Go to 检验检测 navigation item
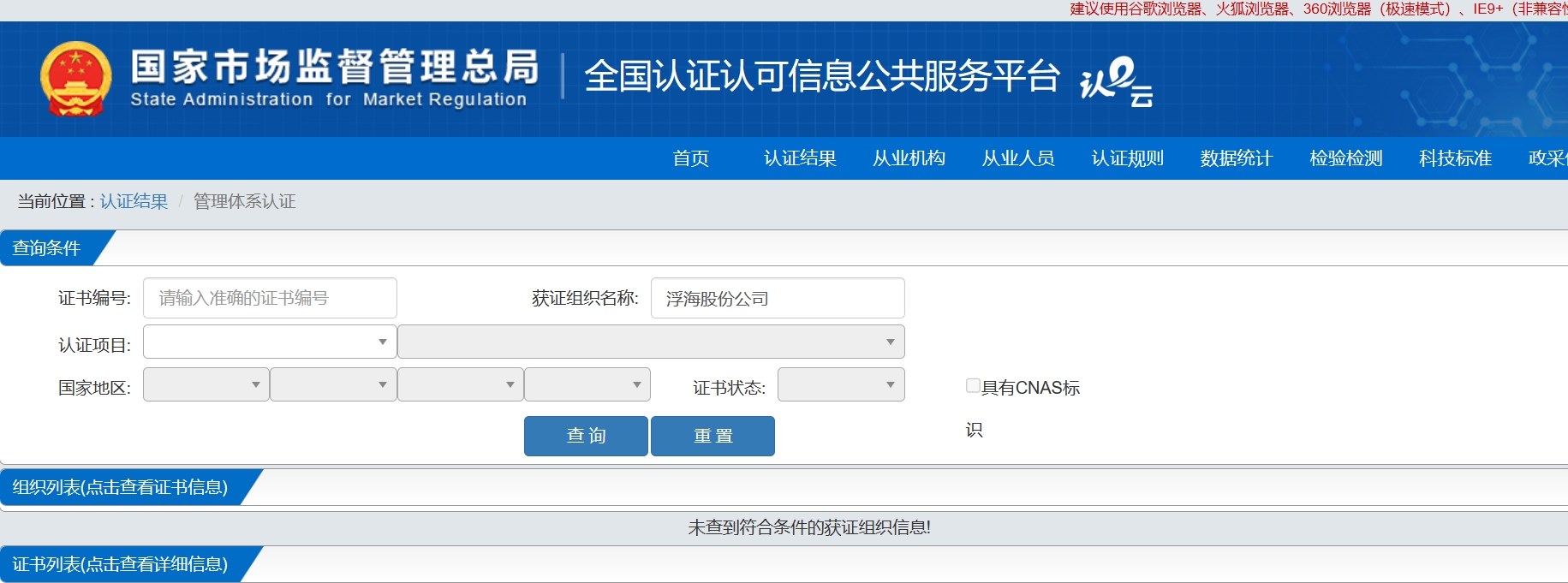The height and width of the screenshot is (583, 1568). pos(1346,158)
